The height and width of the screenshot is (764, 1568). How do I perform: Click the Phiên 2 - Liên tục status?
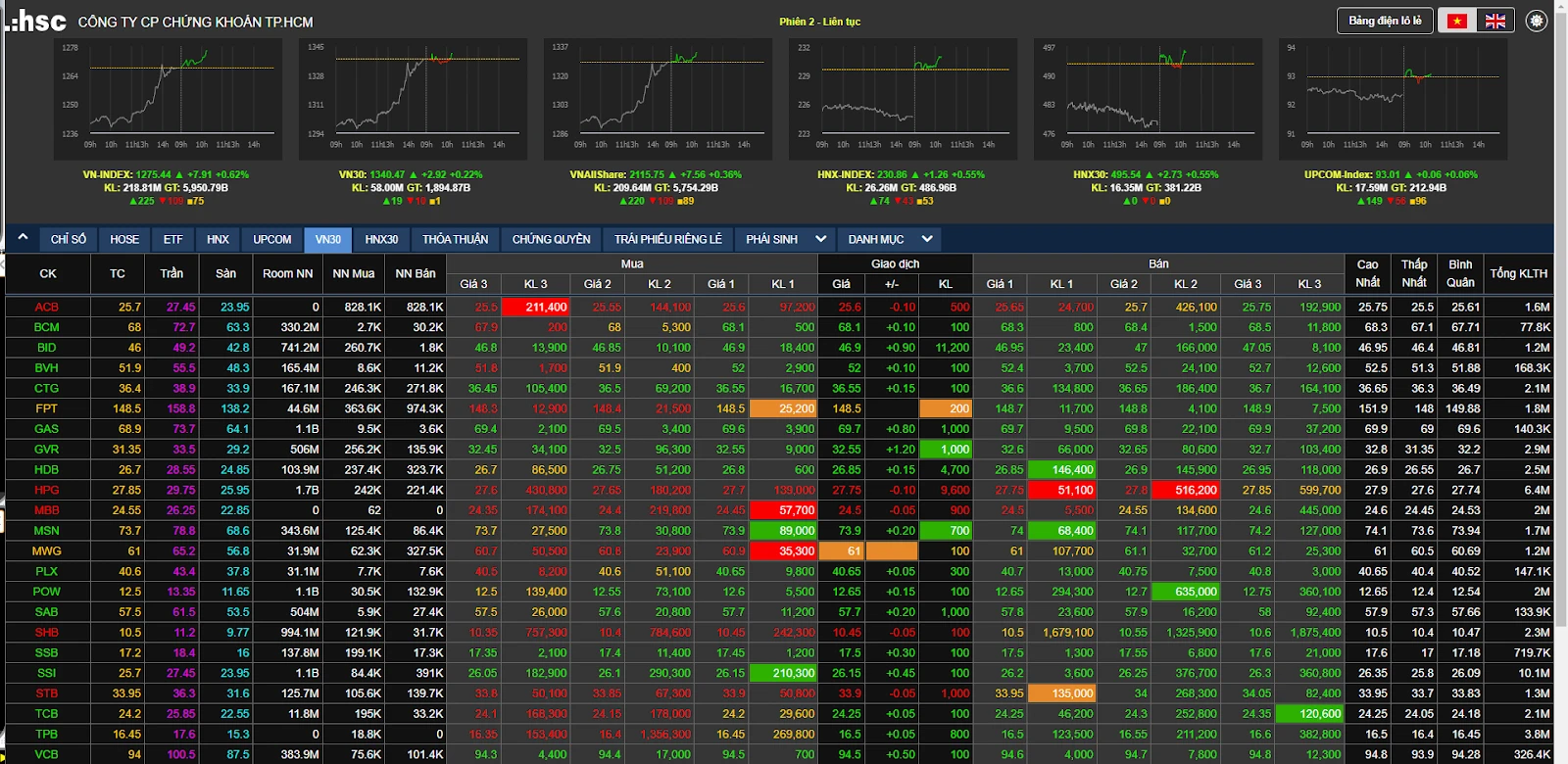click(x=820, y=22)
